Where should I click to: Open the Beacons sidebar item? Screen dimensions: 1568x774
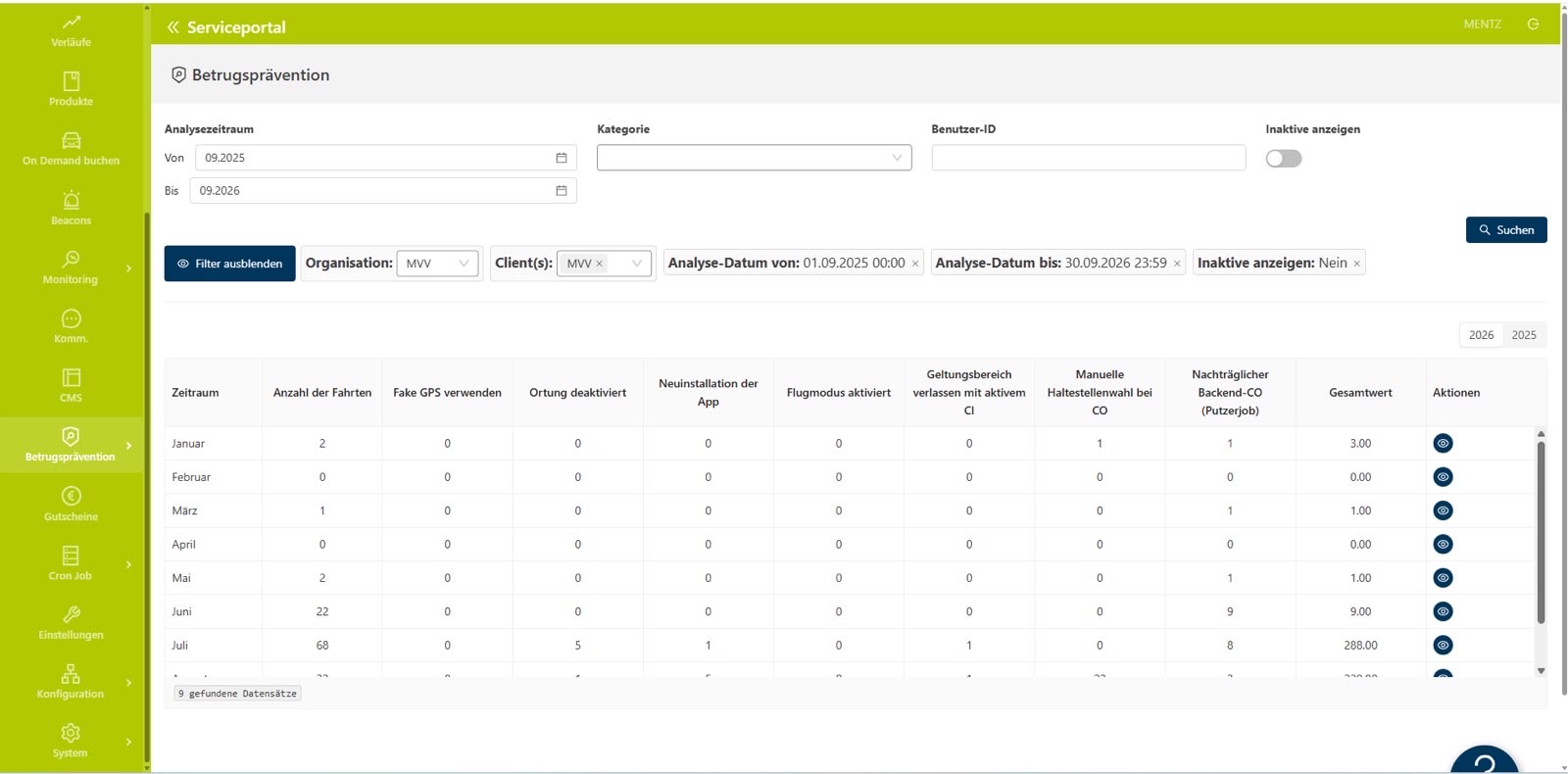71,208
